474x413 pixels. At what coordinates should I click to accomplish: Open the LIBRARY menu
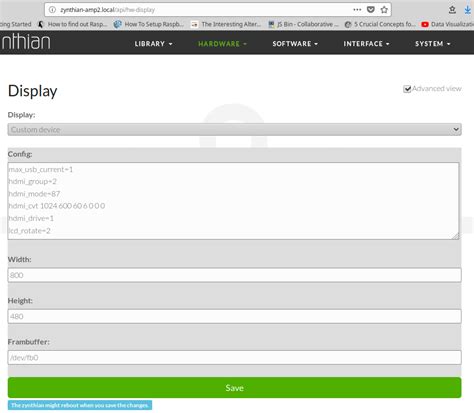(x=153, y=44)
